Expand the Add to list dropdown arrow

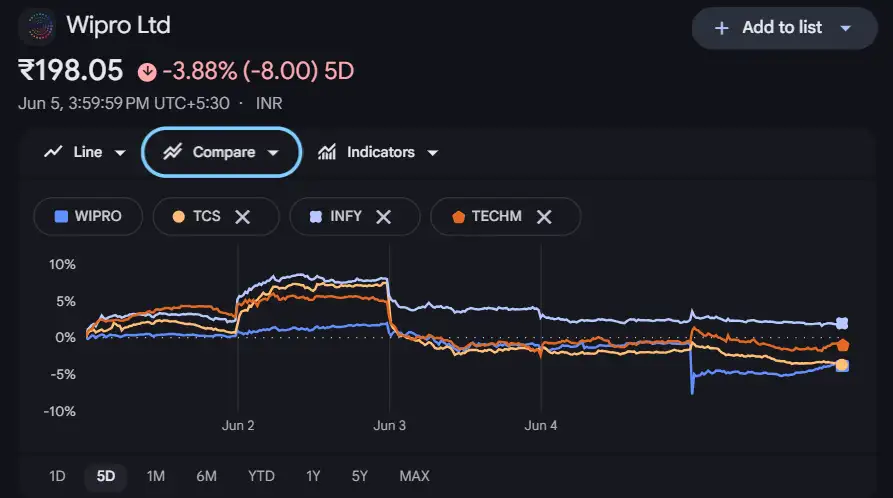point(846,28)
